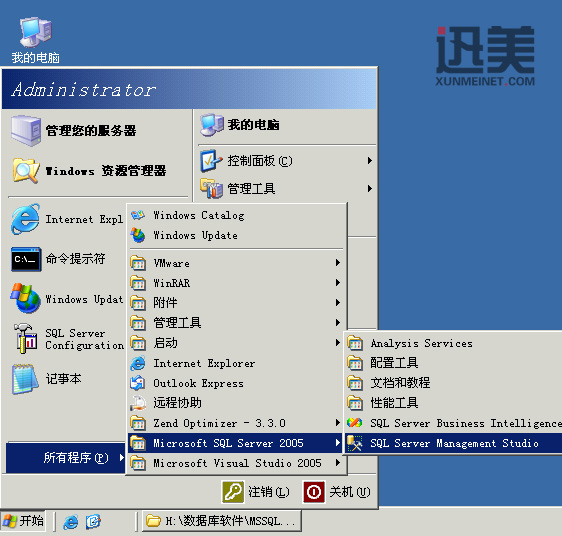This screenshot has height=536, width=562.
Task: Click the 注销 log off button
Action: coord(256,492)
